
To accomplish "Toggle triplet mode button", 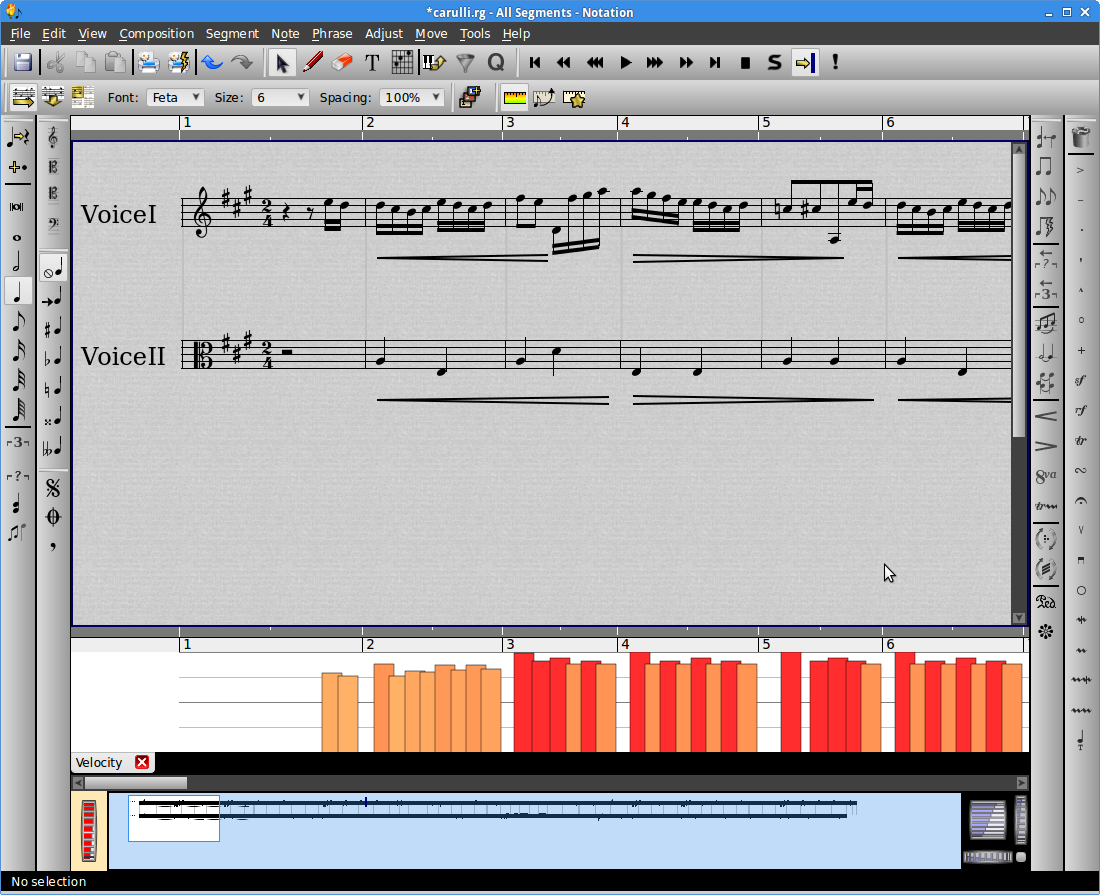I will [18, 442].
